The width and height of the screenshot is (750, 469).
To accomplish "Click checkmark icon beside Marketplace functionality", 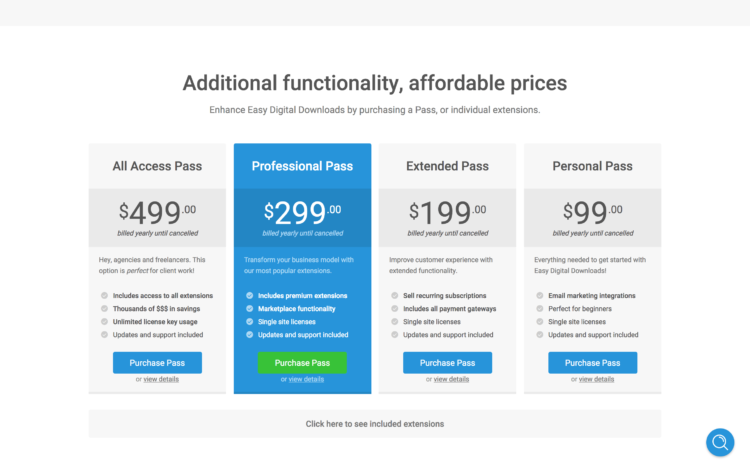I will [x=250, y=309].
